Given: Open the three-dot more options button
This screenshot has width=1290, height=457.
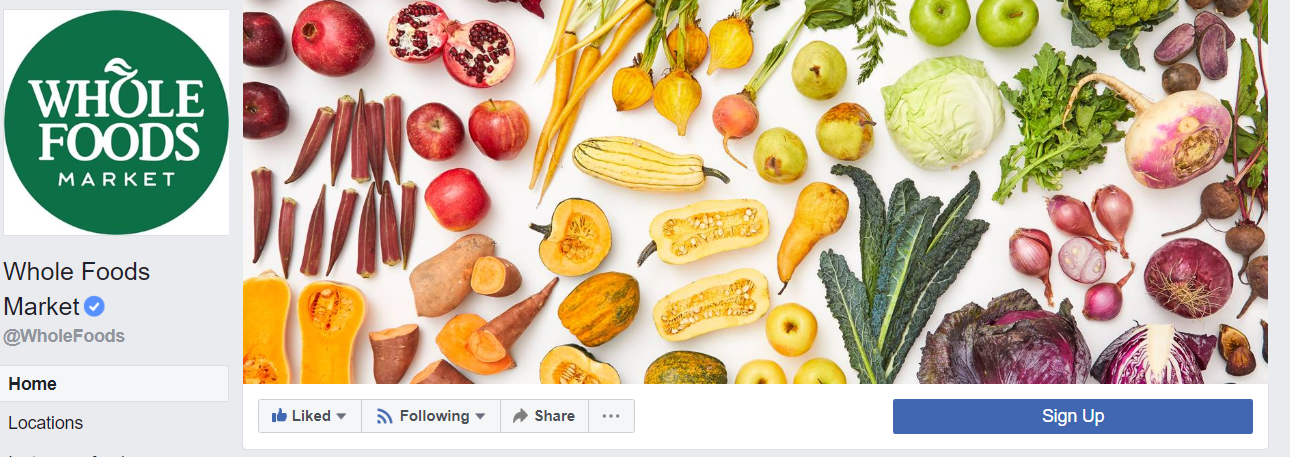Looking at the screenshot, I should tap(611, 416).
